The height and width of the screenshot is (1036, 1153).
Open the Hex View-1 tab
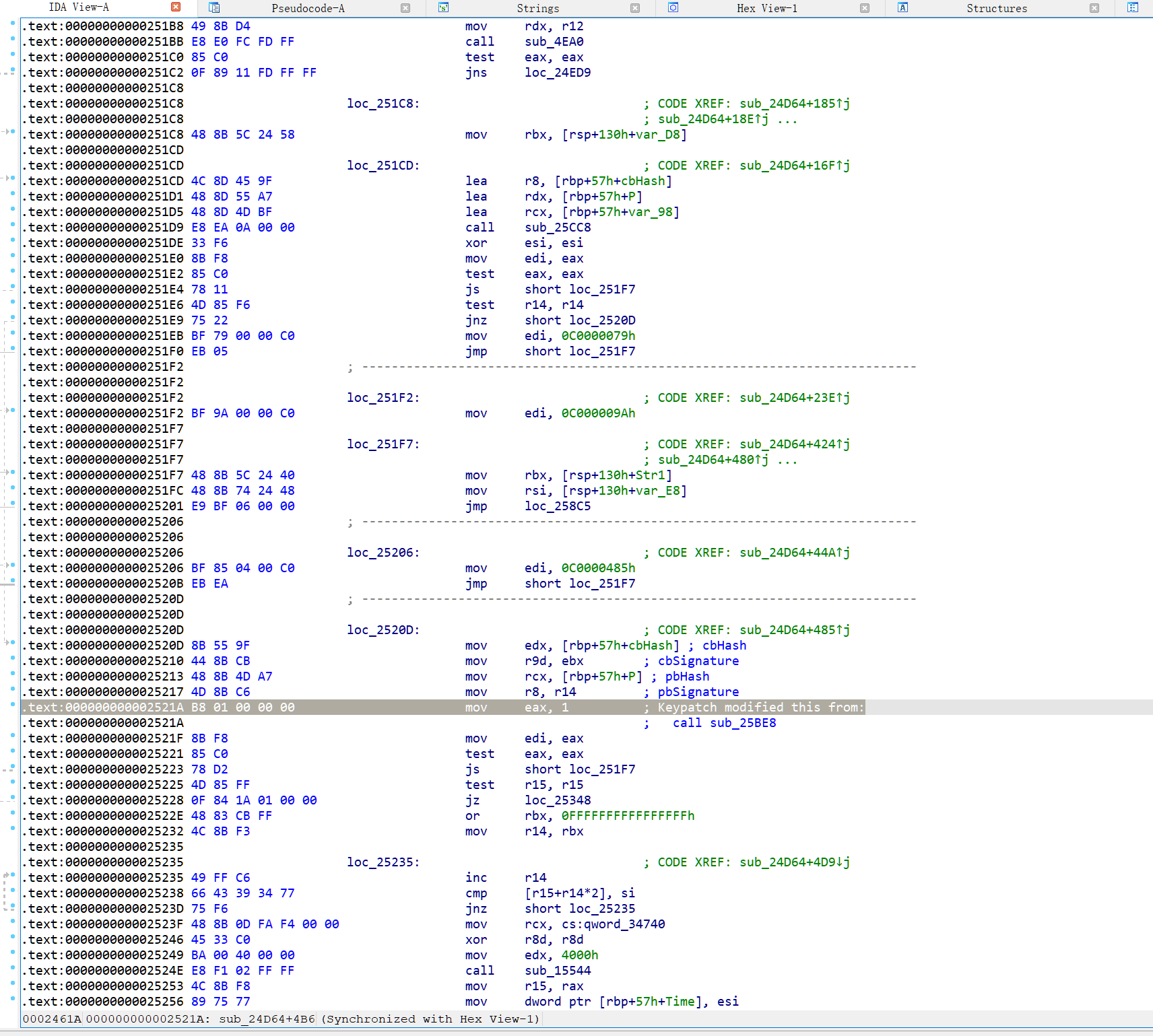click(766, 8)
